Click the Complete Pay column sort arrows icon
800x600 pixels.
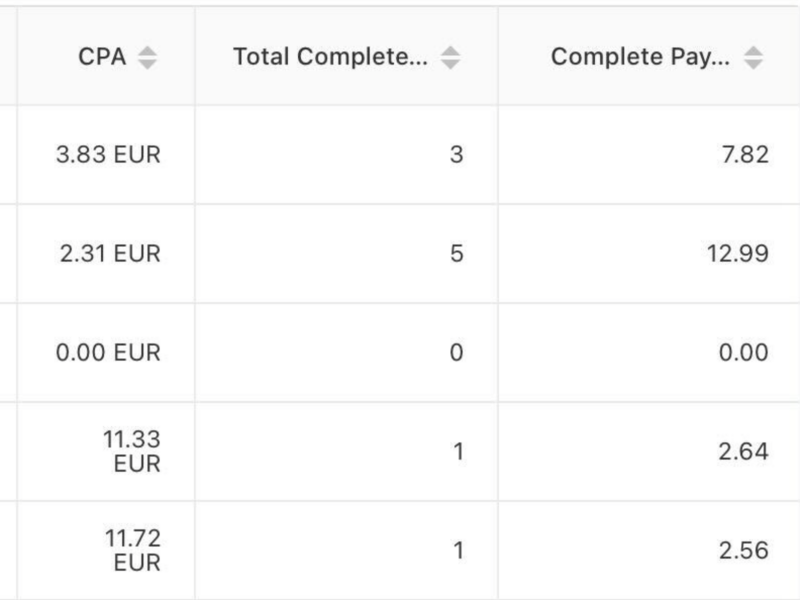tap(753, 57)
